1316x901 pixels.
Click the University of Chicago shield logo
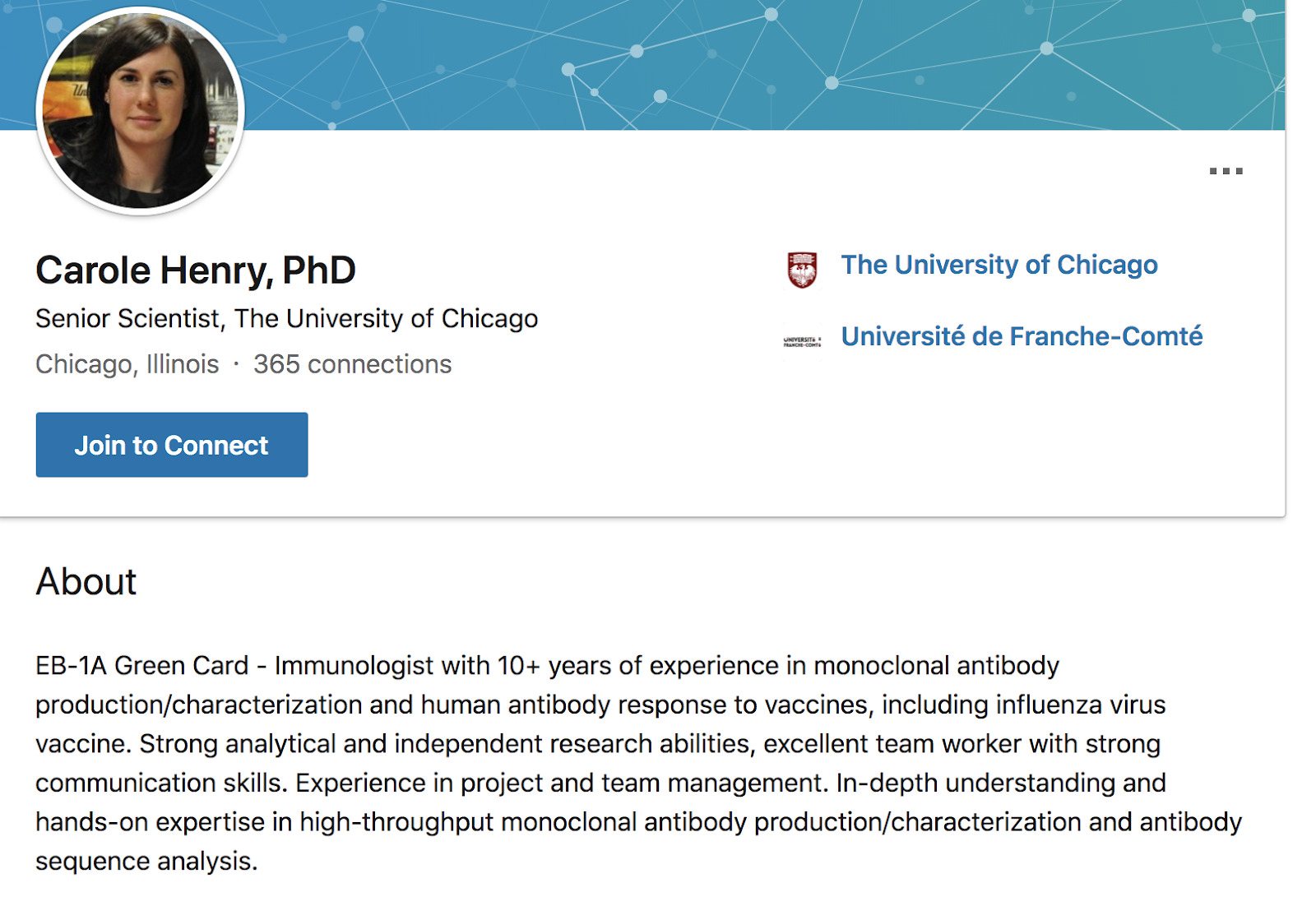802,269
